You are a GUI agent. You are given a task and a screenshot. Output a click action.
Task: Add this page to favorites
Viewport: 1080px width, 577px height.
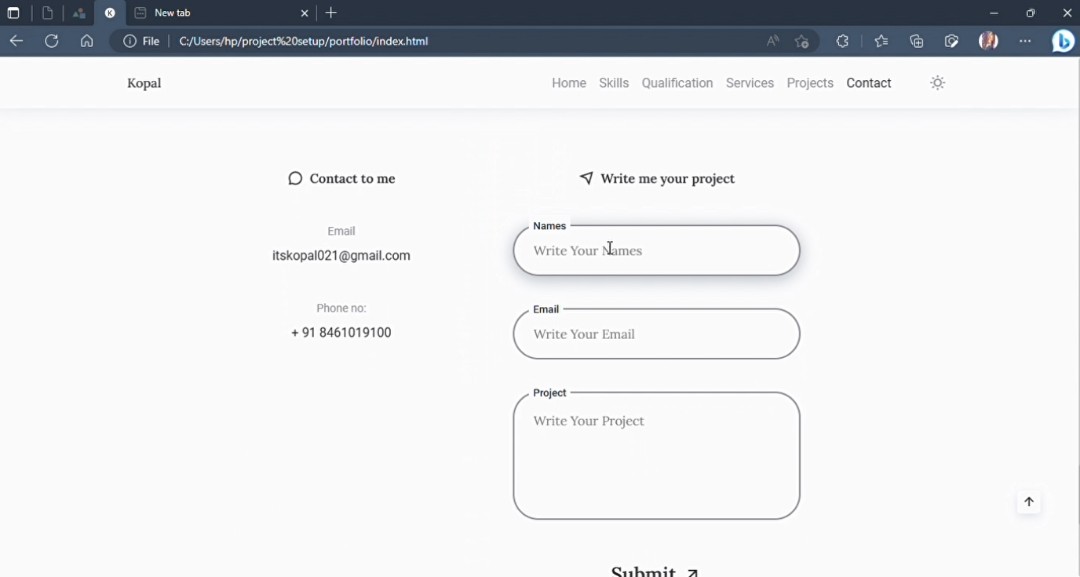[802, 41]
